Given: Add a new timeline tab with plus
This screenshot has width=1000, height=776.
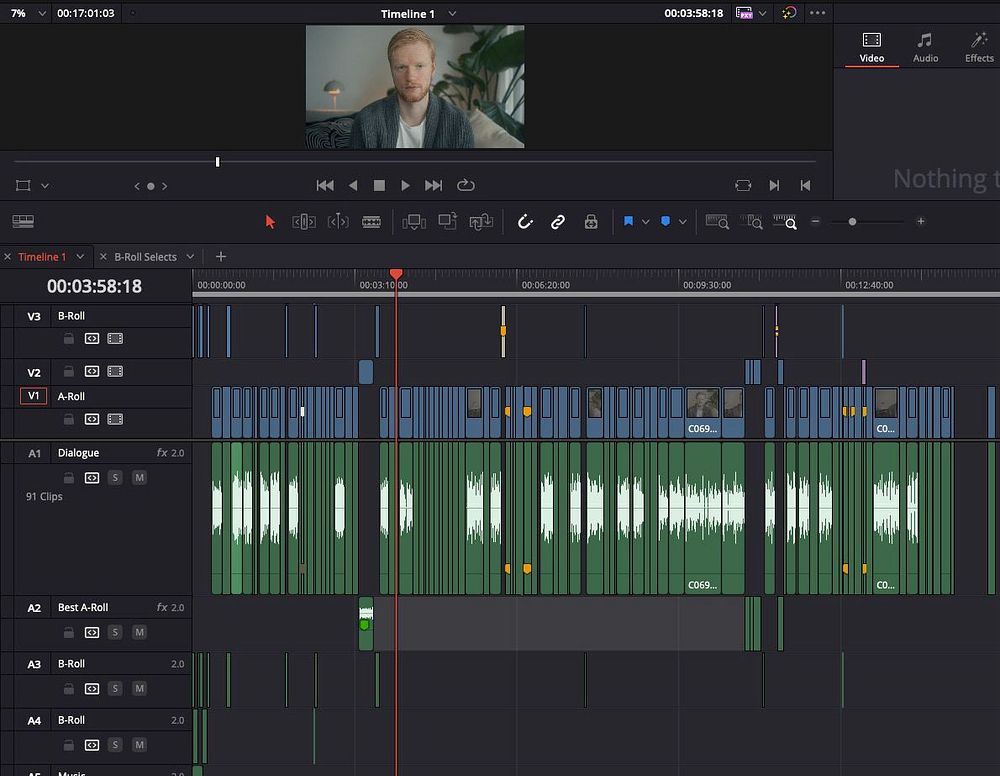Looking at the screenshot, I should [221, 256].
